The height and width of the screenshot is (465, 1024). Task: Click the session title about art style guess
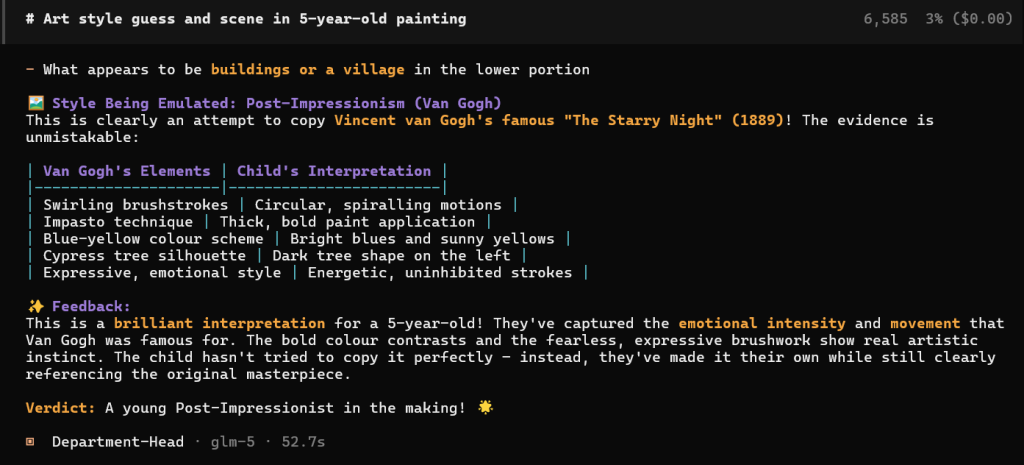click(246, 19)
